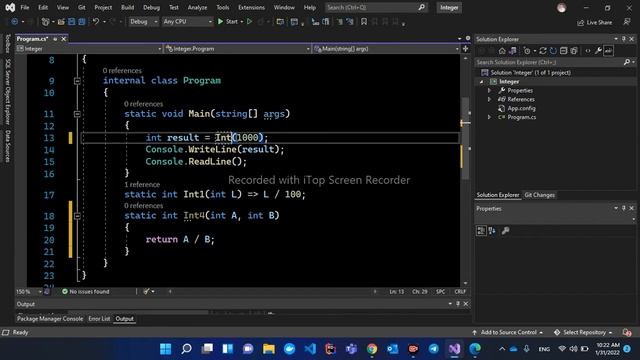The image size is (640, 360).
Task: Click Alphabetical sort icon in Properties panel
Action: [492, 231]
